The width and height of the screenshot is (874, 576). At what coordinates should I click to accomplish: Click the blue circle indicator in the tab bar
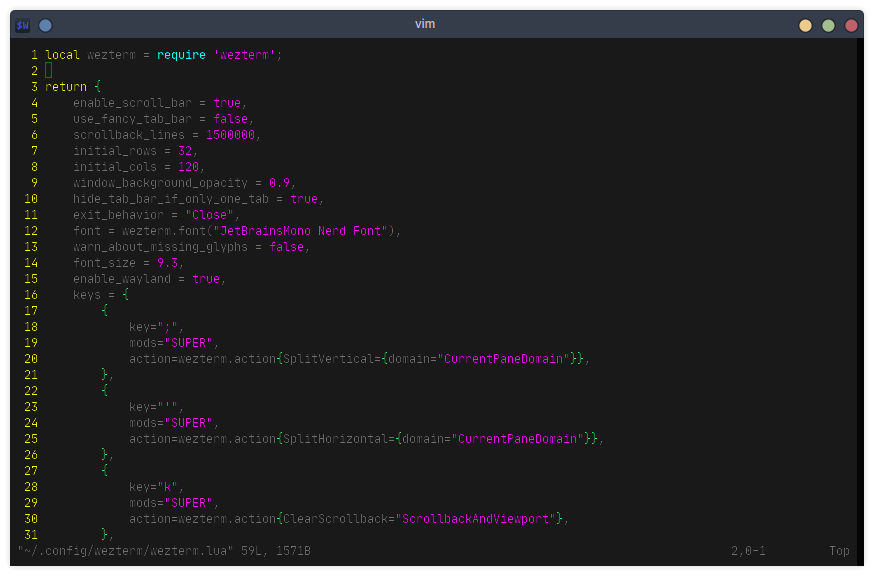[45, 23]
